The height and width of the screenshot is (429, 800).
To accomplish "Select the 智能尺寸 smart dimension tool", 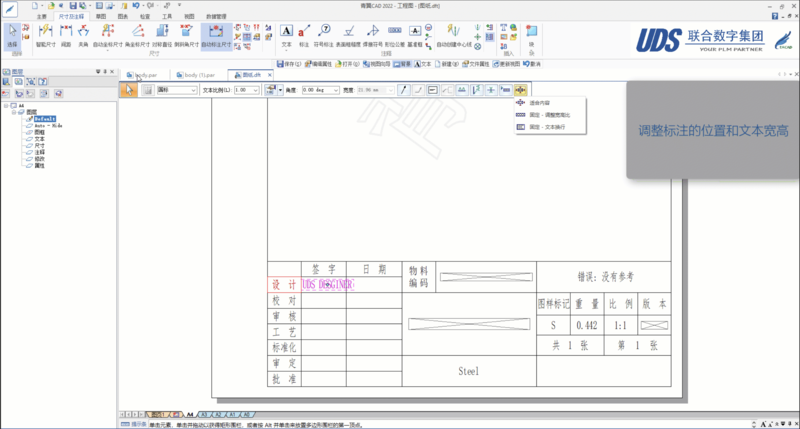I will (47, 36).
